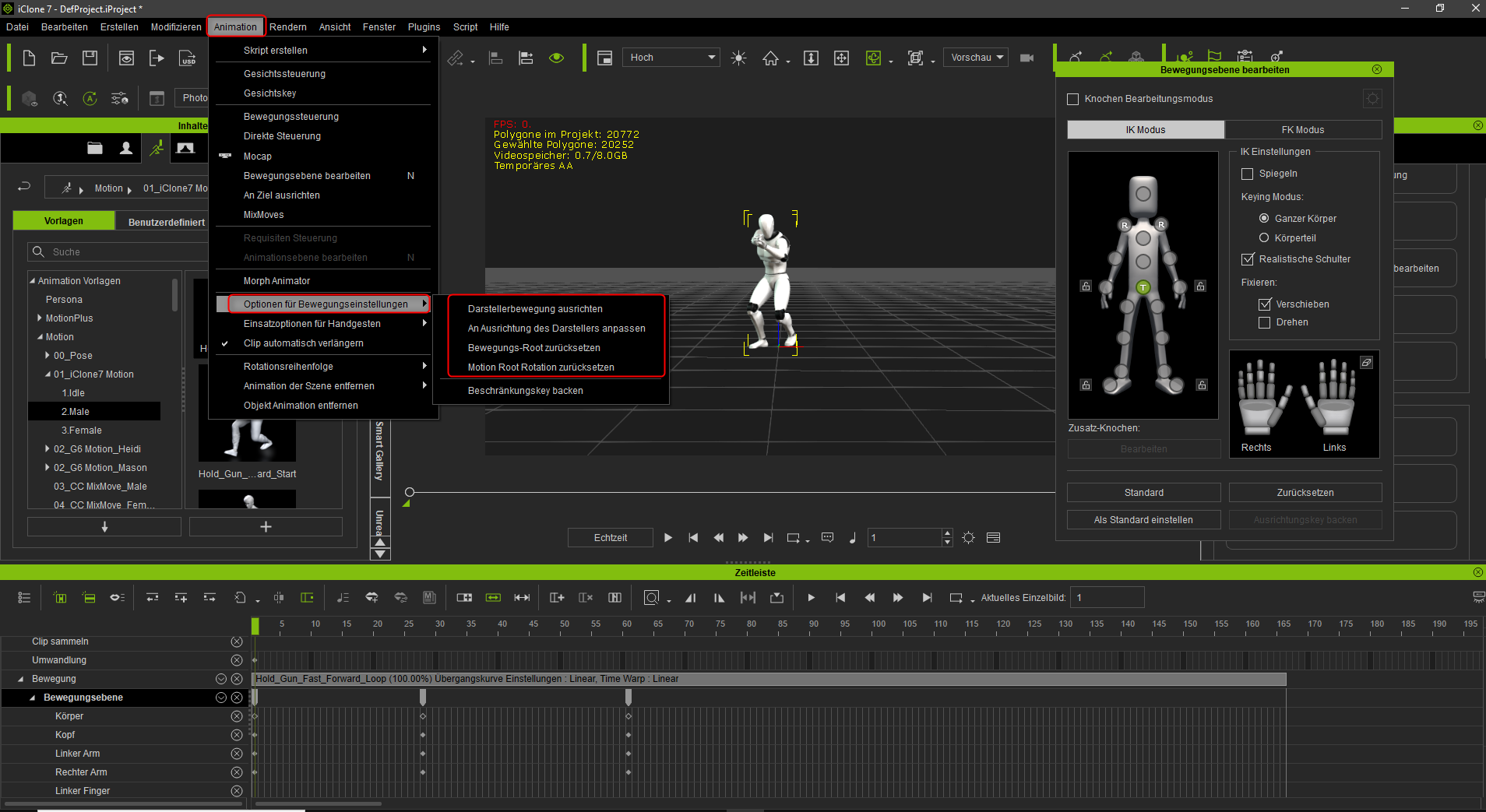Open the Rendern menu
Screen dimensions: 1486x812
point(288,27)
